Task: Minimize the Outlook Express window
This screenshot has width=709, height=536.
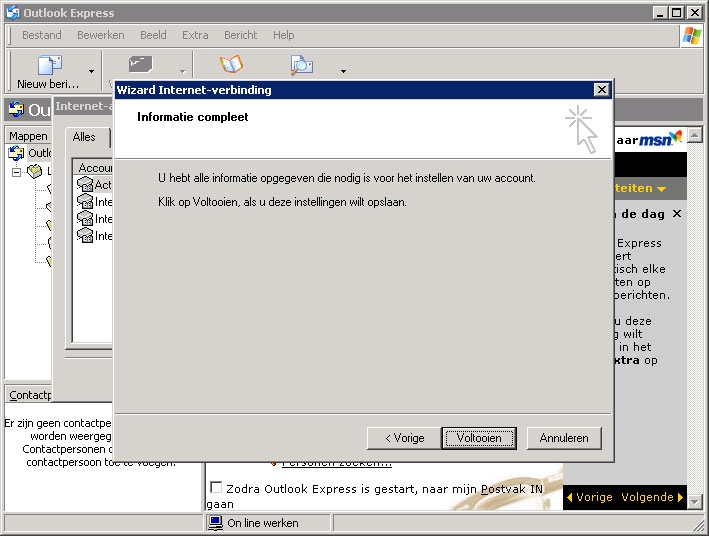Action: click(661, 13)
